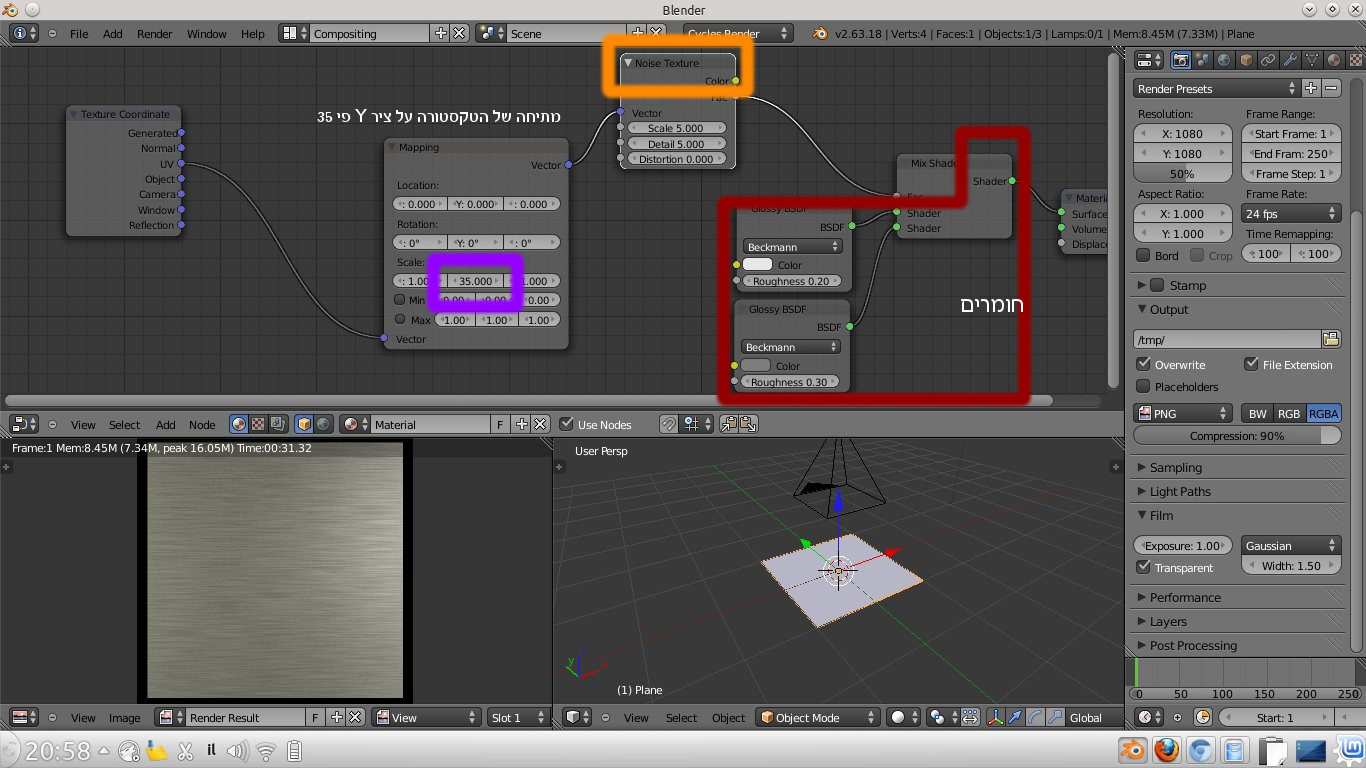Choose the BW color mode button
Image resolution: width=1366 pixels, height=768 pixels.
point(1257,413)
